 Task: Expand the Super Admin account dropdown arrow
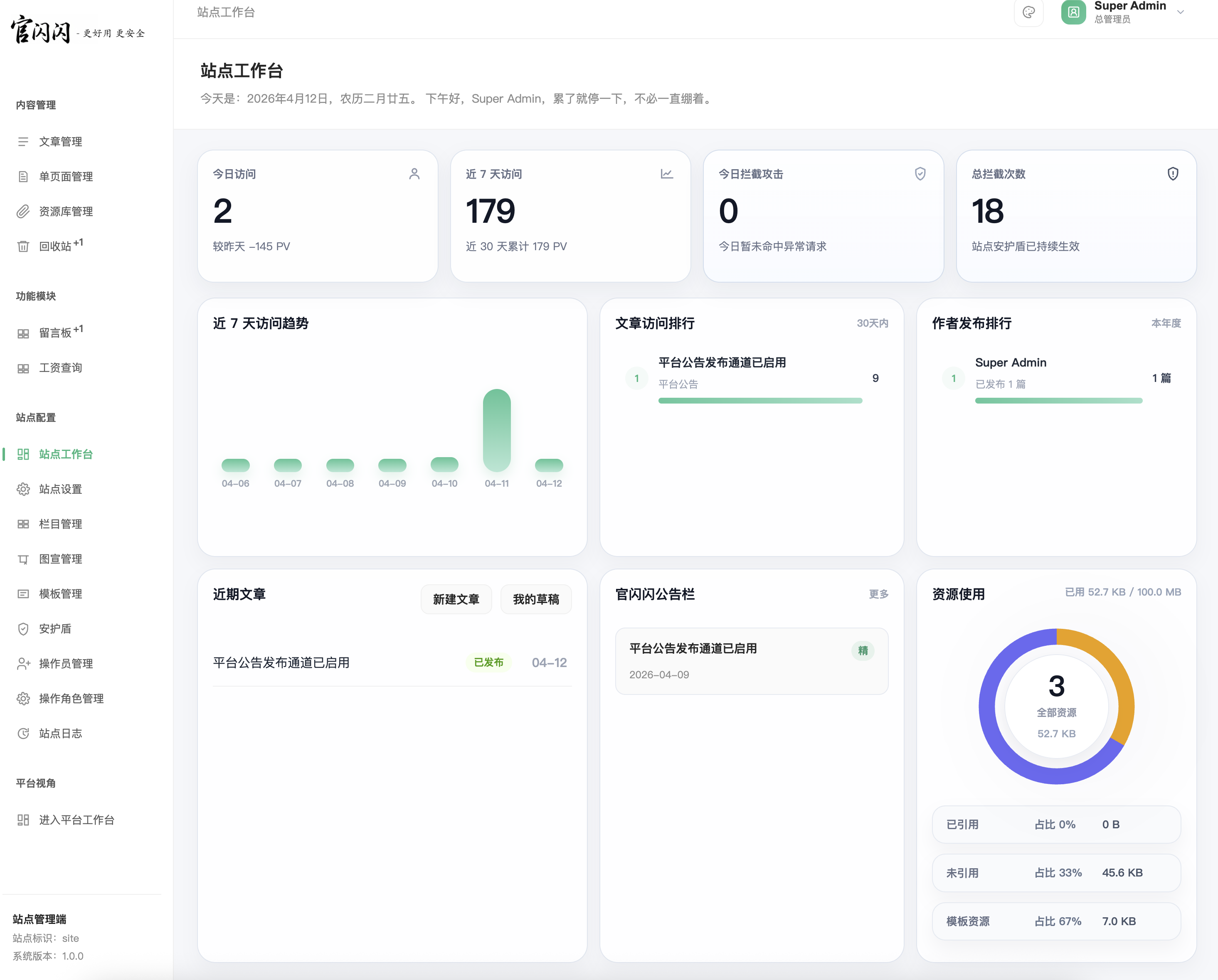(x=1180, y=12)
